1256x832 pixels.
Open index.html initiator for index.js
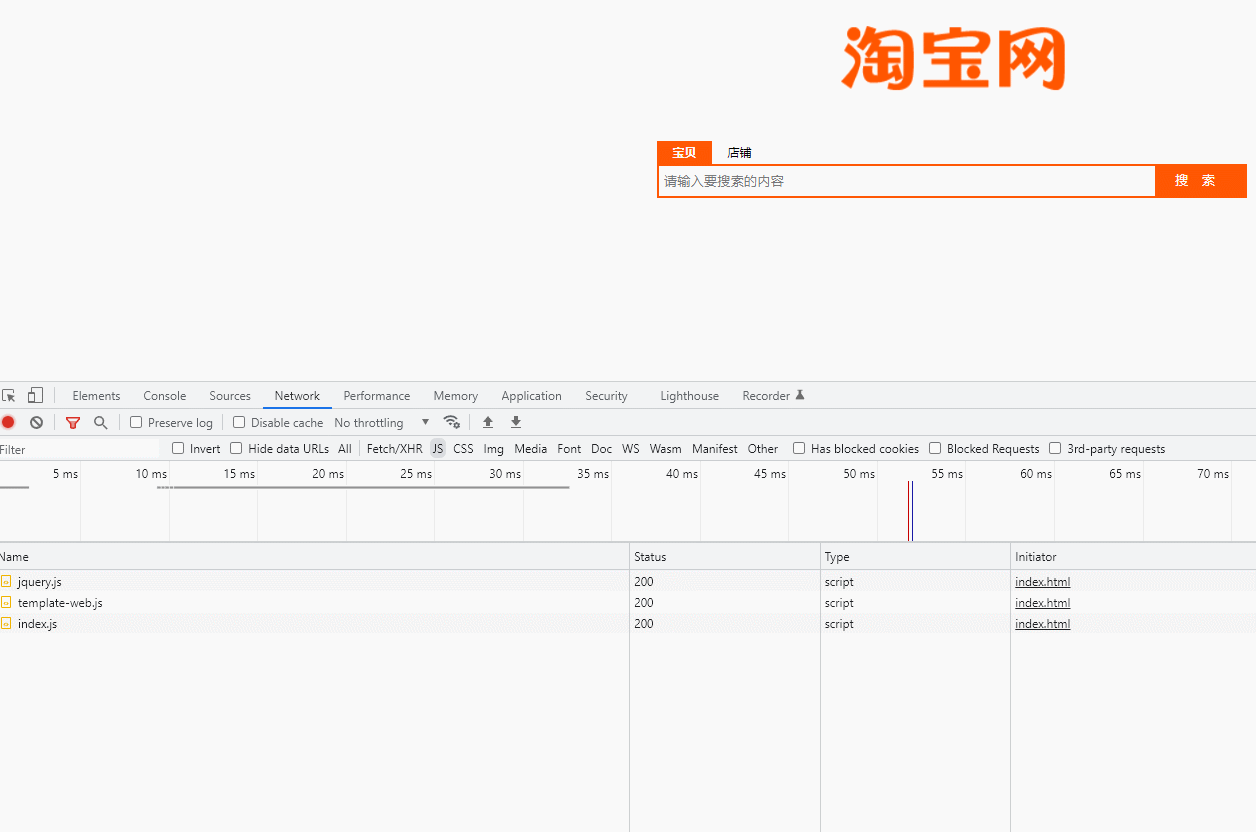click(x=1042, y=624)
